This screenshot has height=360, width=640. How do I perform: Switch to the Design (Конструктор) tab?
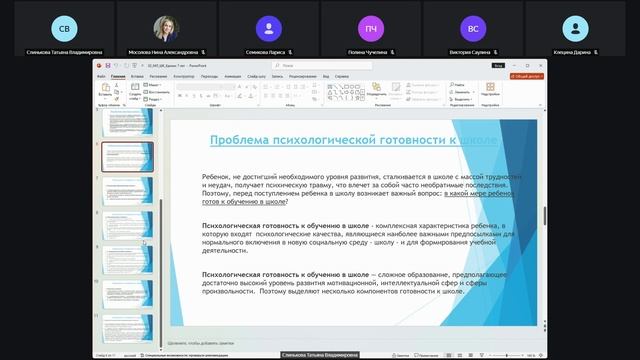point(184,76)
